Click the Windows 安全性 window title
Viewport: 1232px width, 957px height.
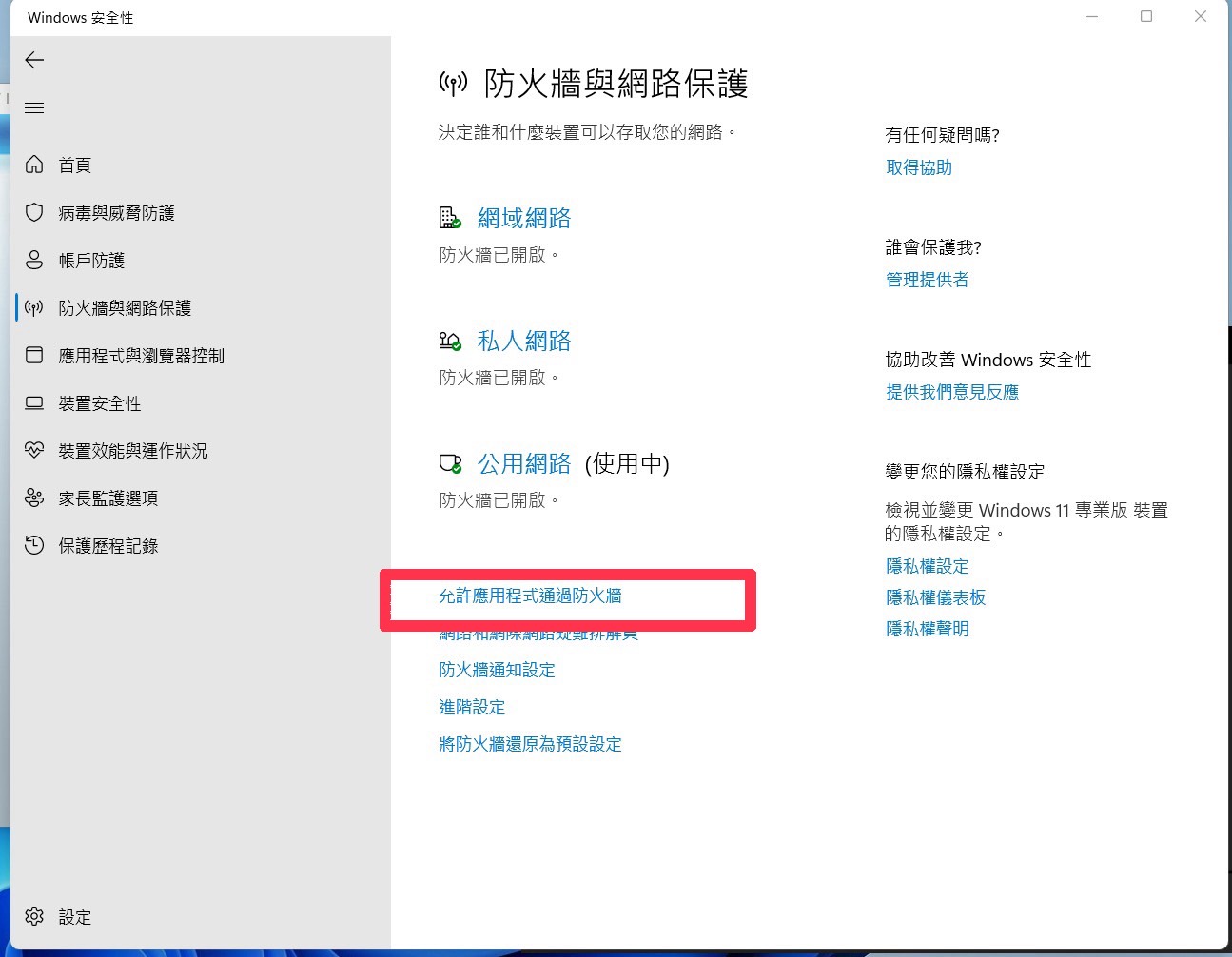[81, 18]
